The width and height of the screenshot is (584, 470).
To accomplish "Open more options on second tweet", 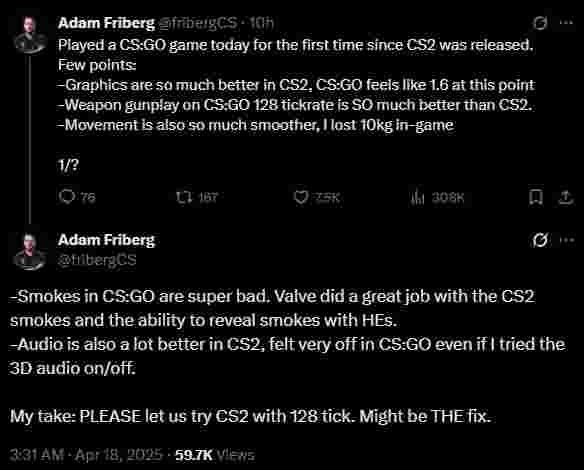I will point(568,240).
